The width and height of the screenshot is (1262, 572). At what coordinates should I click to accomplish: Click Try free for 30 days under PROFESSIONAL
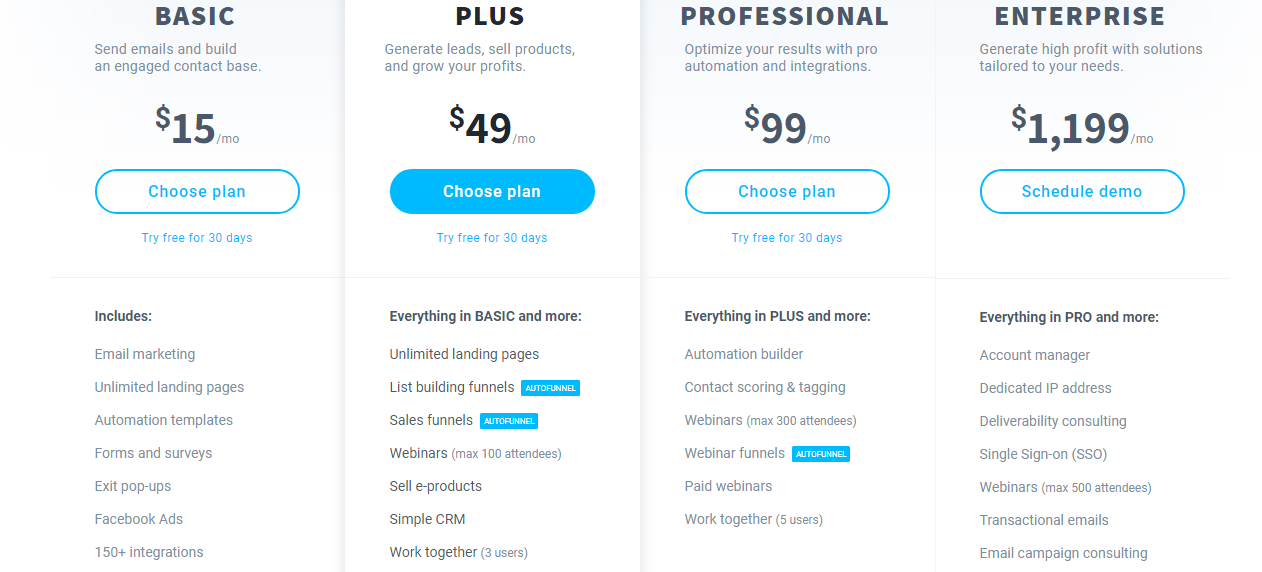787,238
